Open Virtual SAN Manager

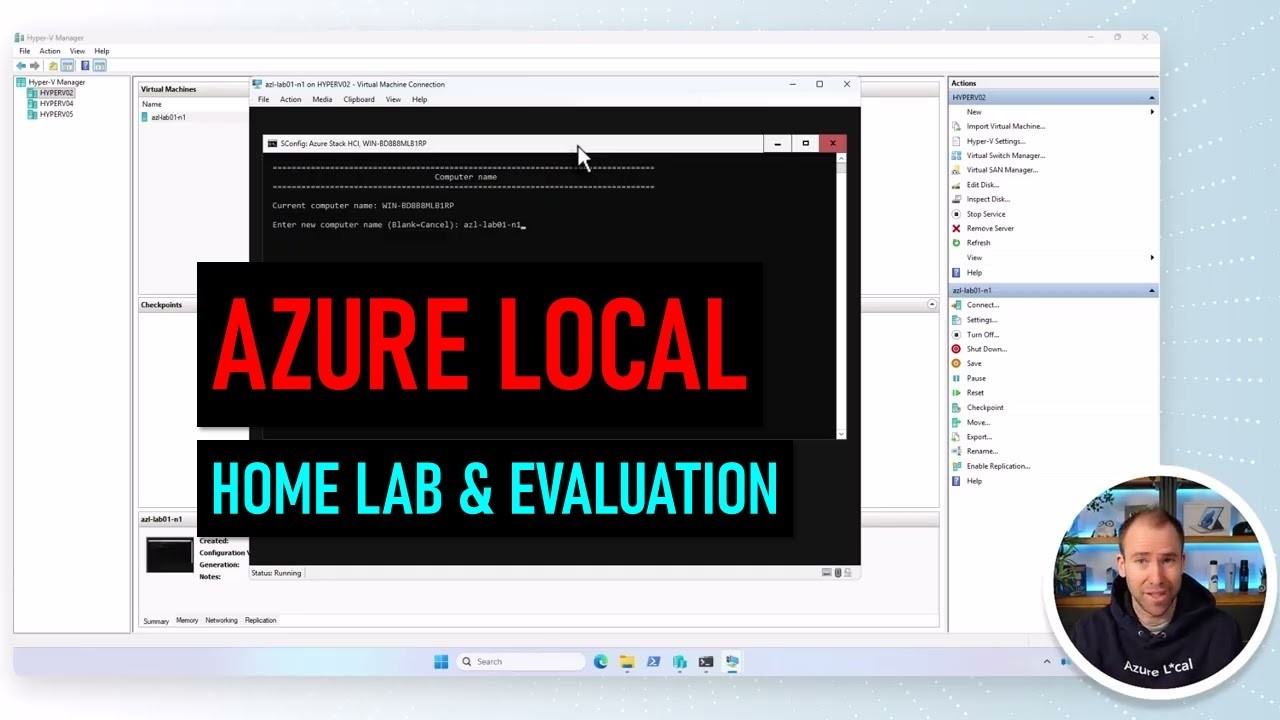pyautogui.click(x=1002, y=170)
